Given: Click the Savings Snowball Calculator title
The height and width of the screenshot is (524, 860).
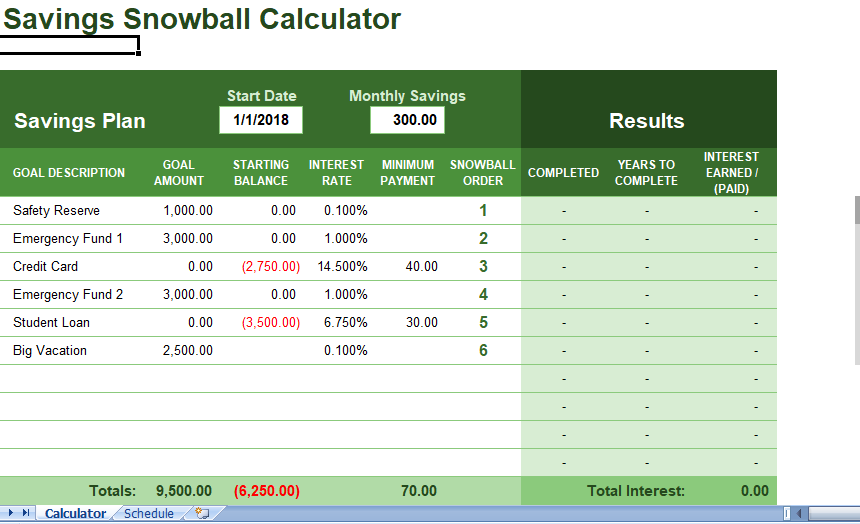Looking at the screenshot, I should coord(202,19).
